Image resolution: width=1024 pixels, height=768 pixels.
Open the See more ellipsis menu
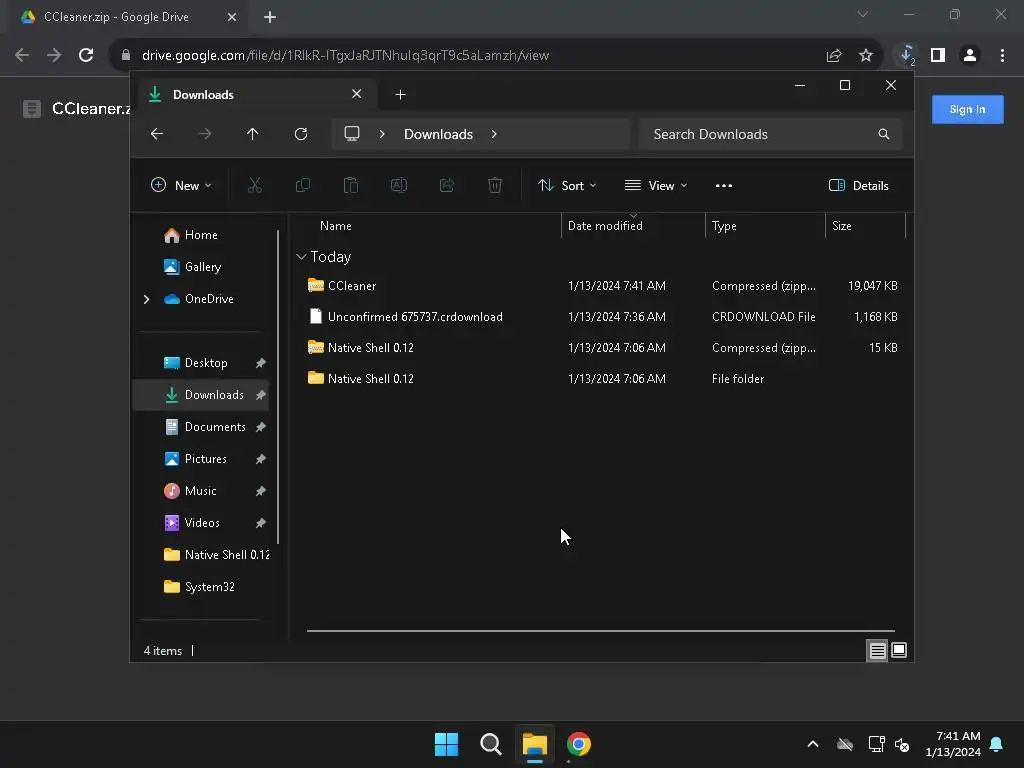click(724, 185)
